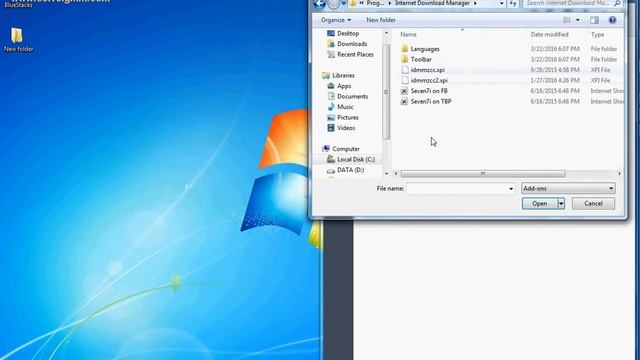Select Desktop in navigation pane

coord(348,33)
